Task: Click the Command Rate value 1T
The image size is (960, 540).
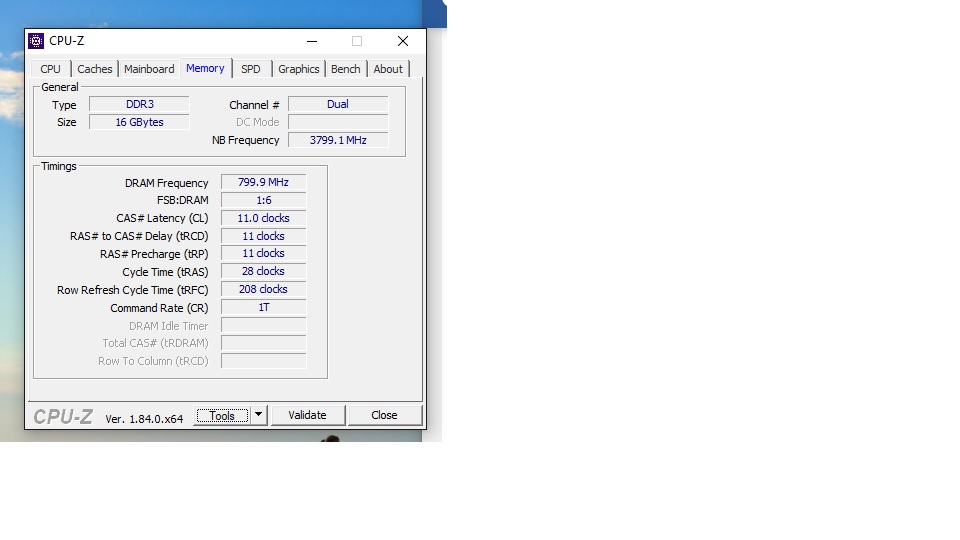Action: 263,307
